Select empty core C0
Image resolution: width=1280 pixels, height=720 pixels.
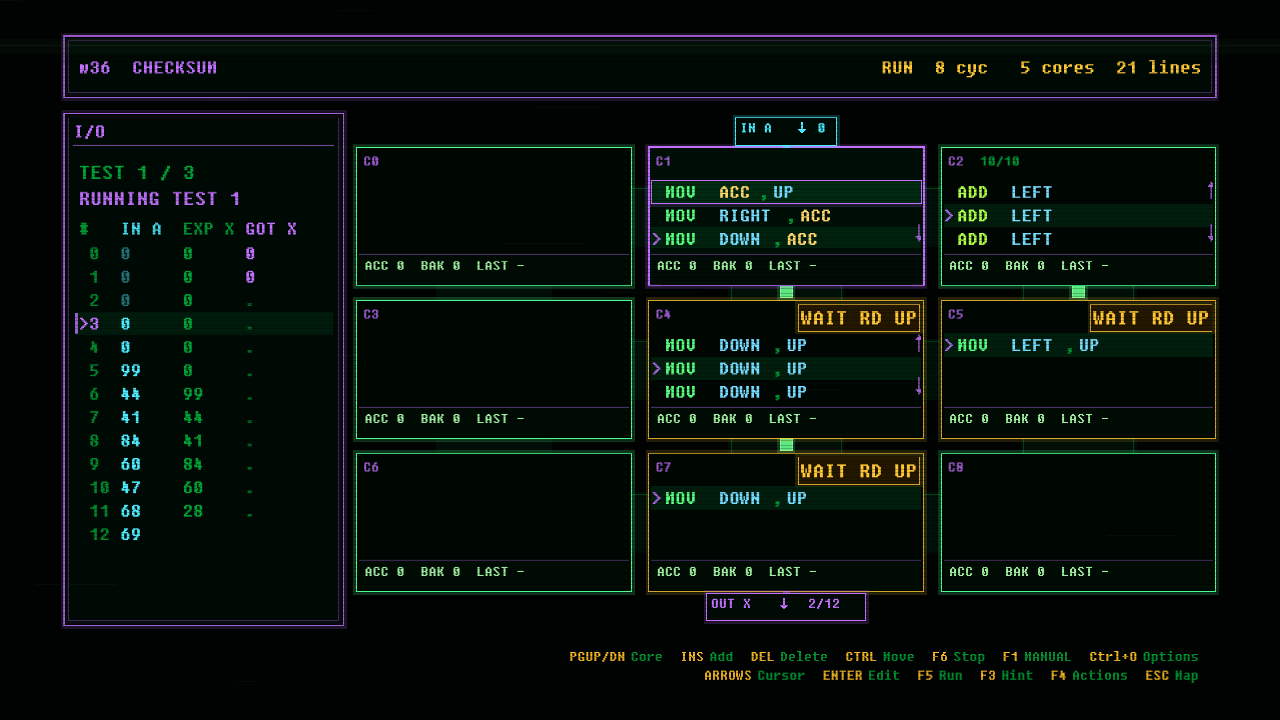494,216
